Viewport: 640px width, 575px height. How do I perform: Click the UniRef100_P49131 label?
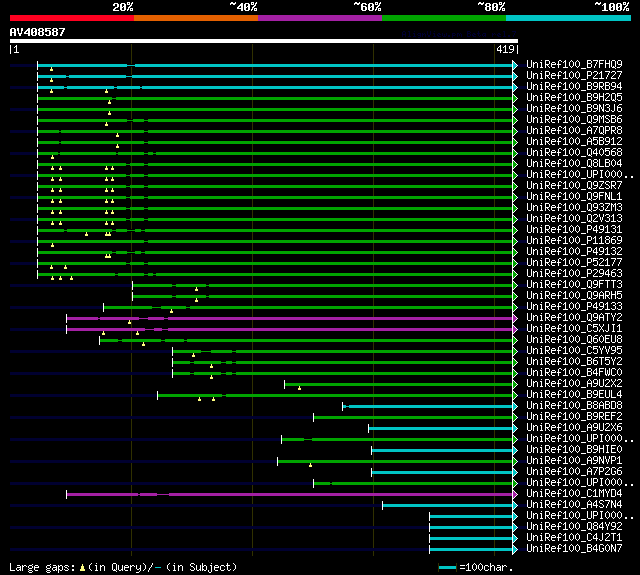(x=574, y=230)
